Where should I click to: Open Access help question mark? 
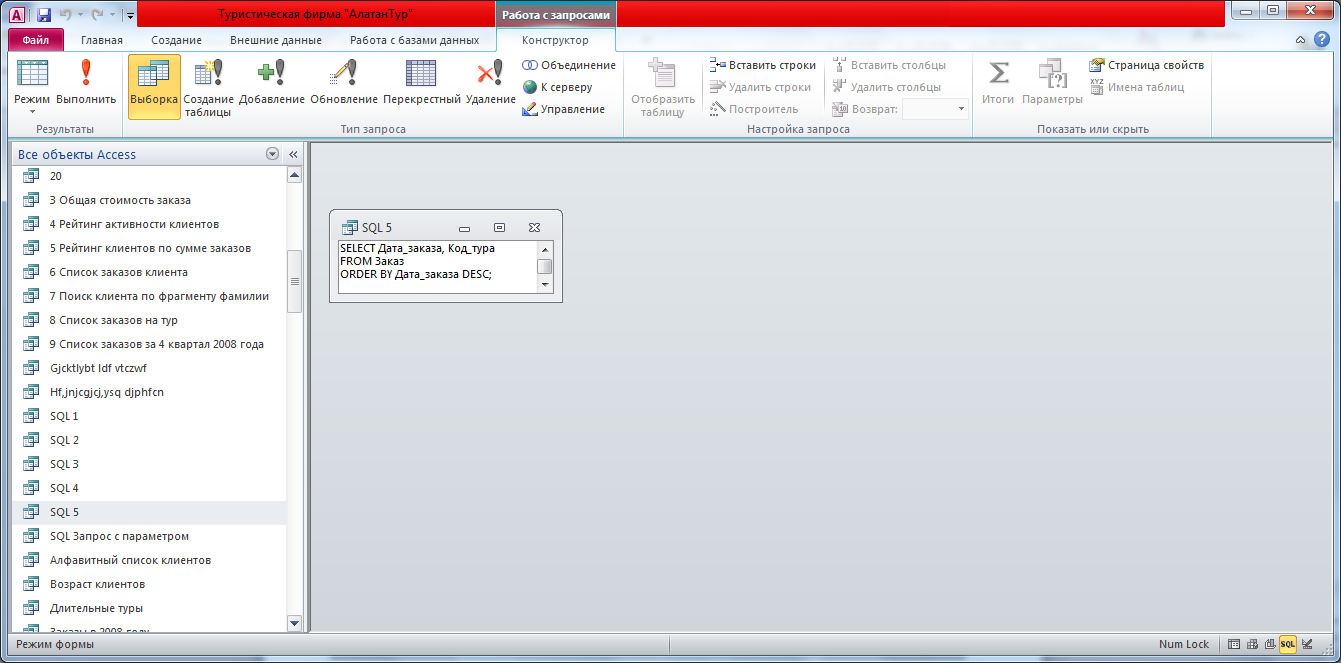(1322, 40)
